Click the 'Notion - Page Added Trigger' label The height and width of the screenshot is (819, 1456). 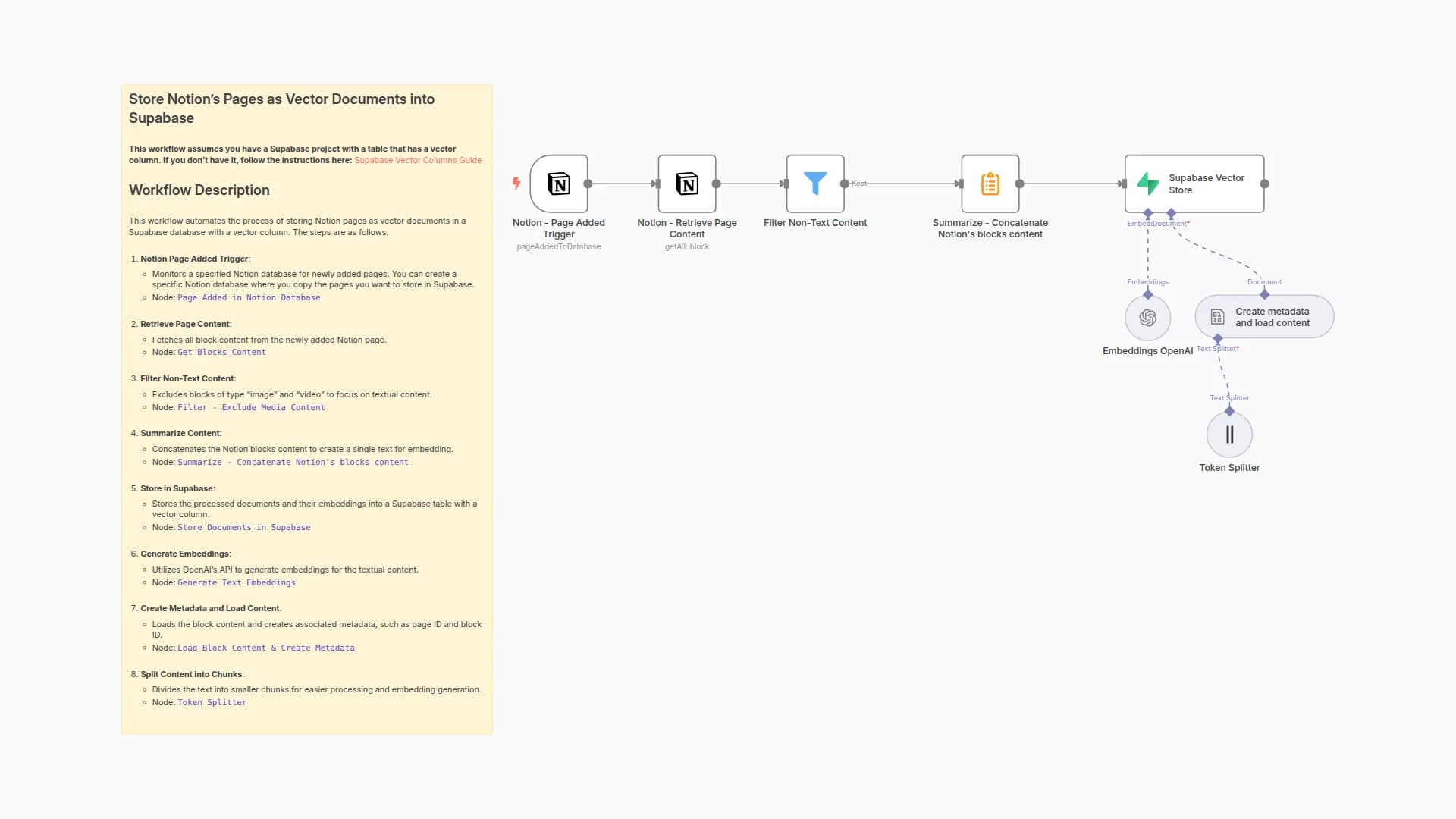[x=559, y=228]
